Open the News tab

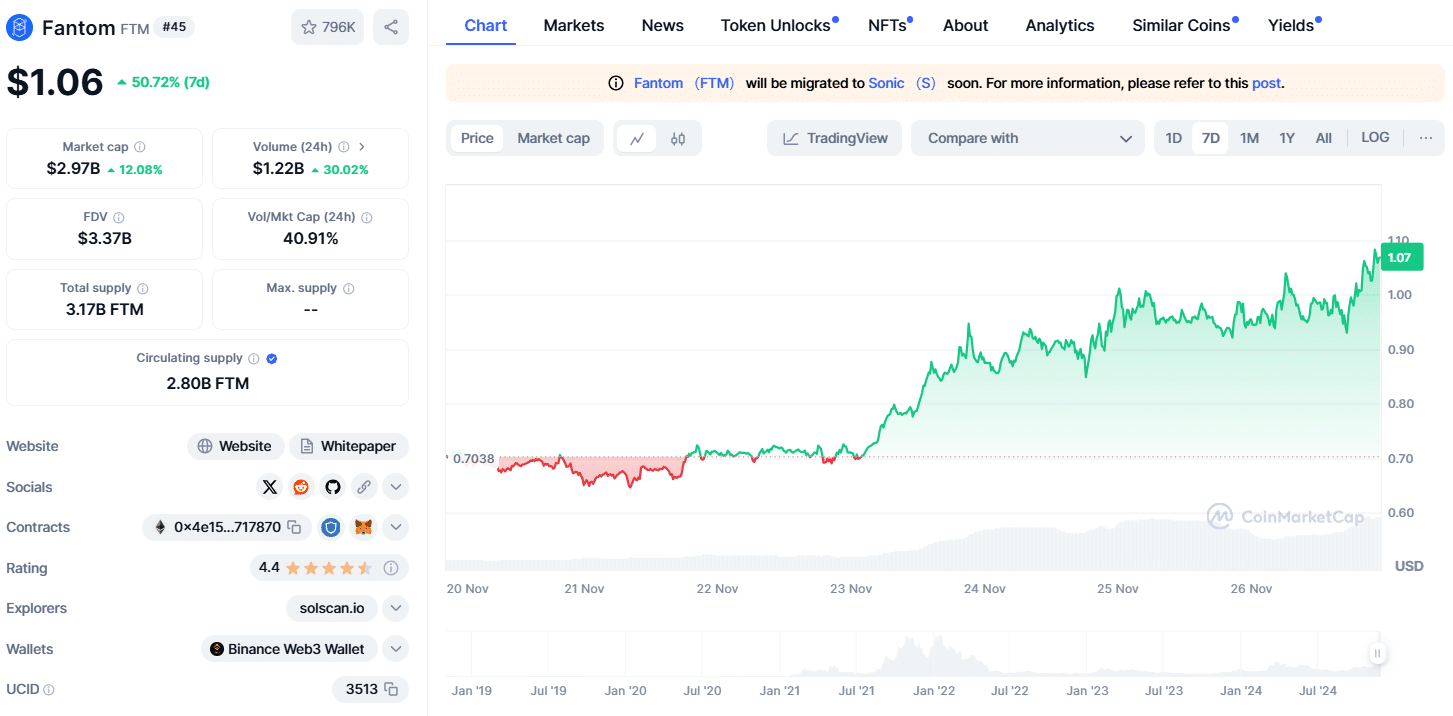pyautogui.click(x=663, y=25)
